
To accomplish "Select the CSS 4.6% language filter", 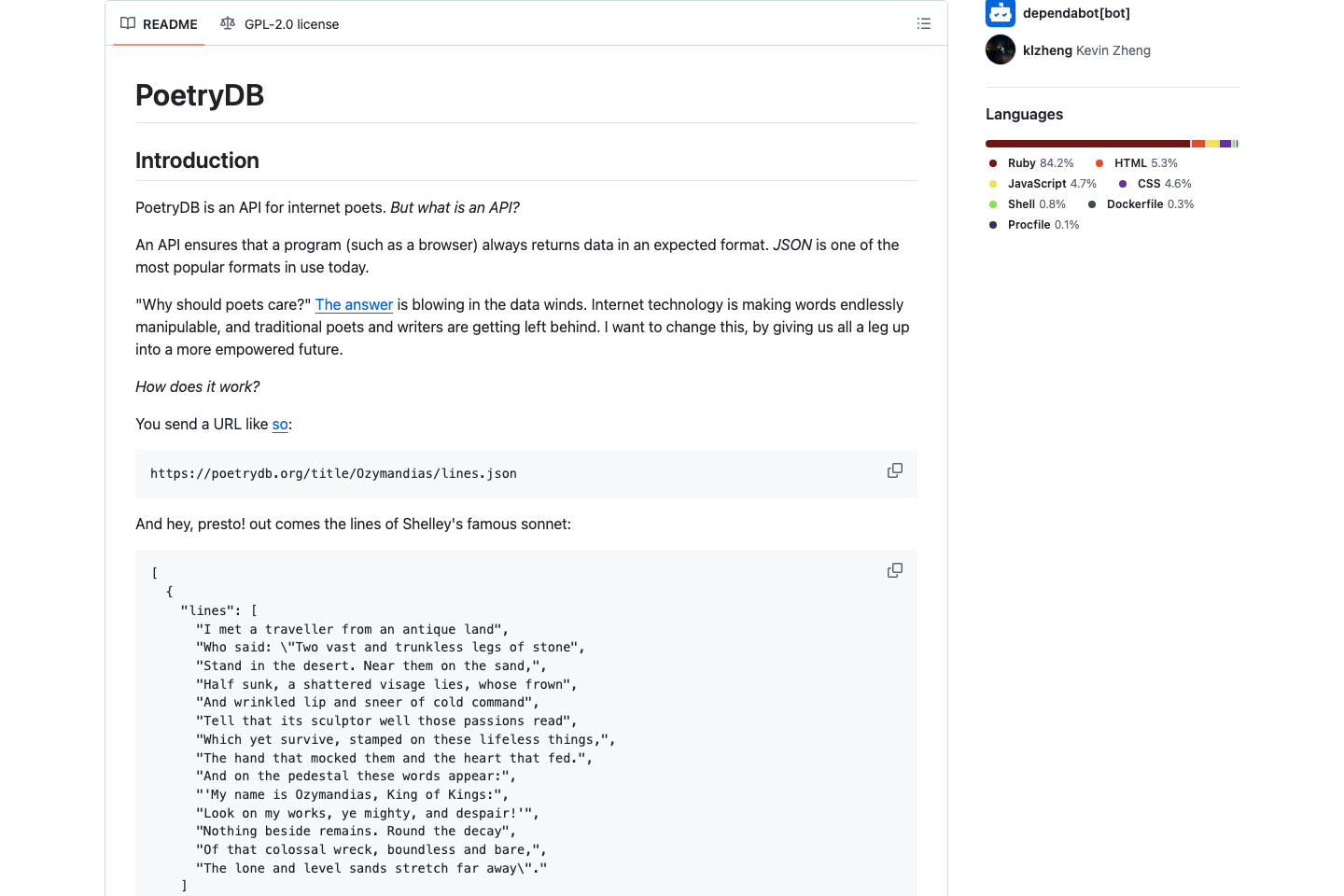I will point(1163,183).
